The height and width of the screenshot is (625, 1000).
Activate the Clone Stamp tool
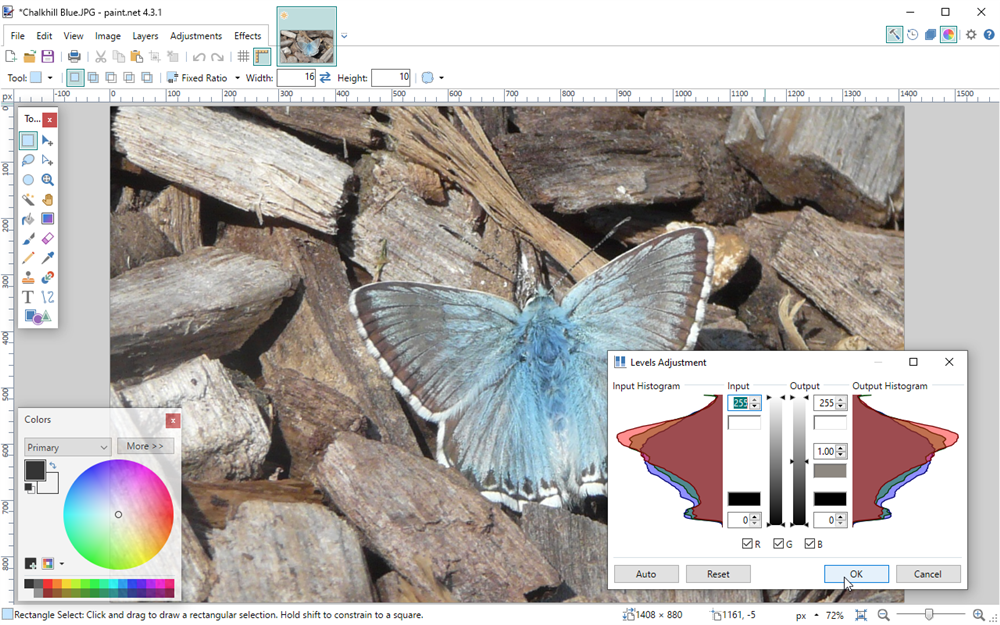point(28,278)
